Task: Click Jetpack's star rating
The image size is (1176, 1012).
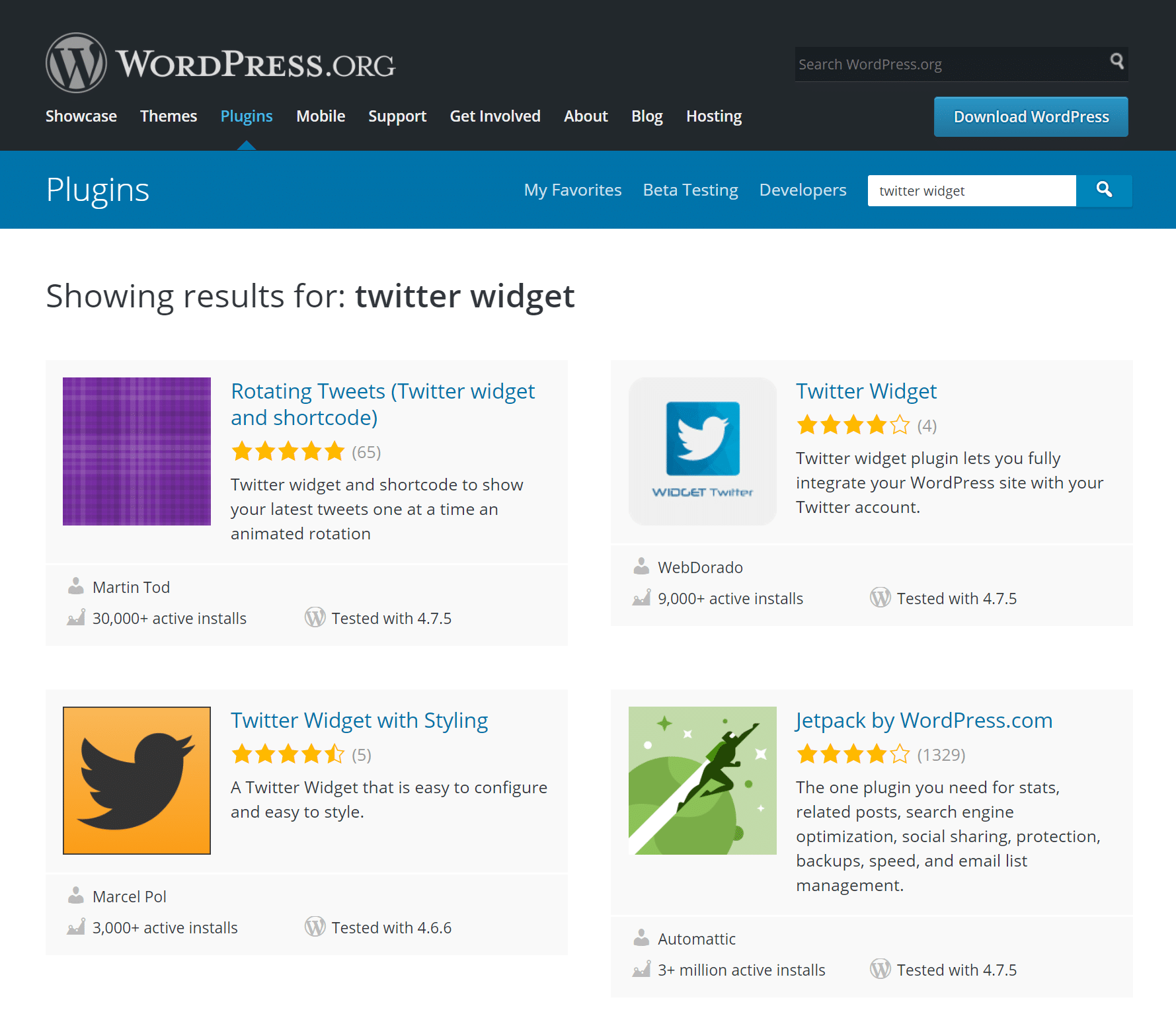Action: (853, 754)
